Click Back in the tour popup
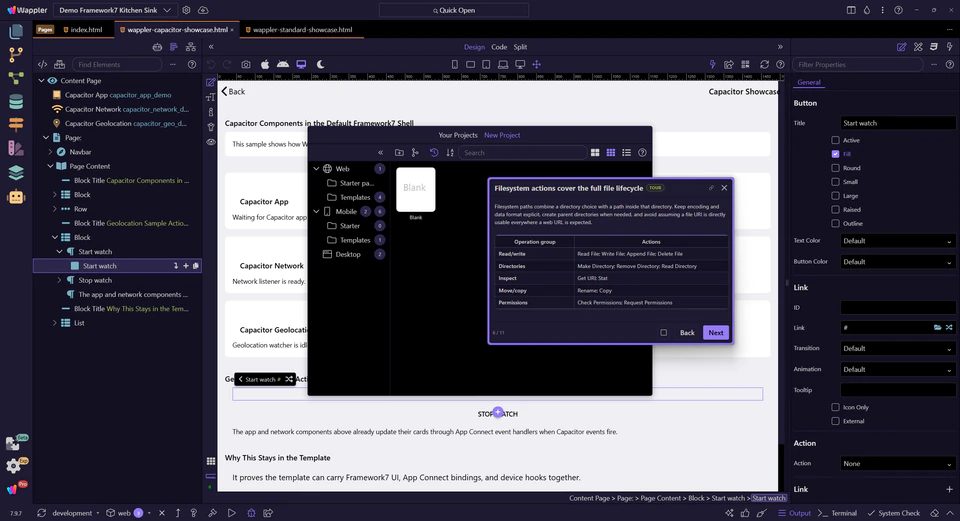The width and height of the screenshot is (960, 521). point(687,332)
